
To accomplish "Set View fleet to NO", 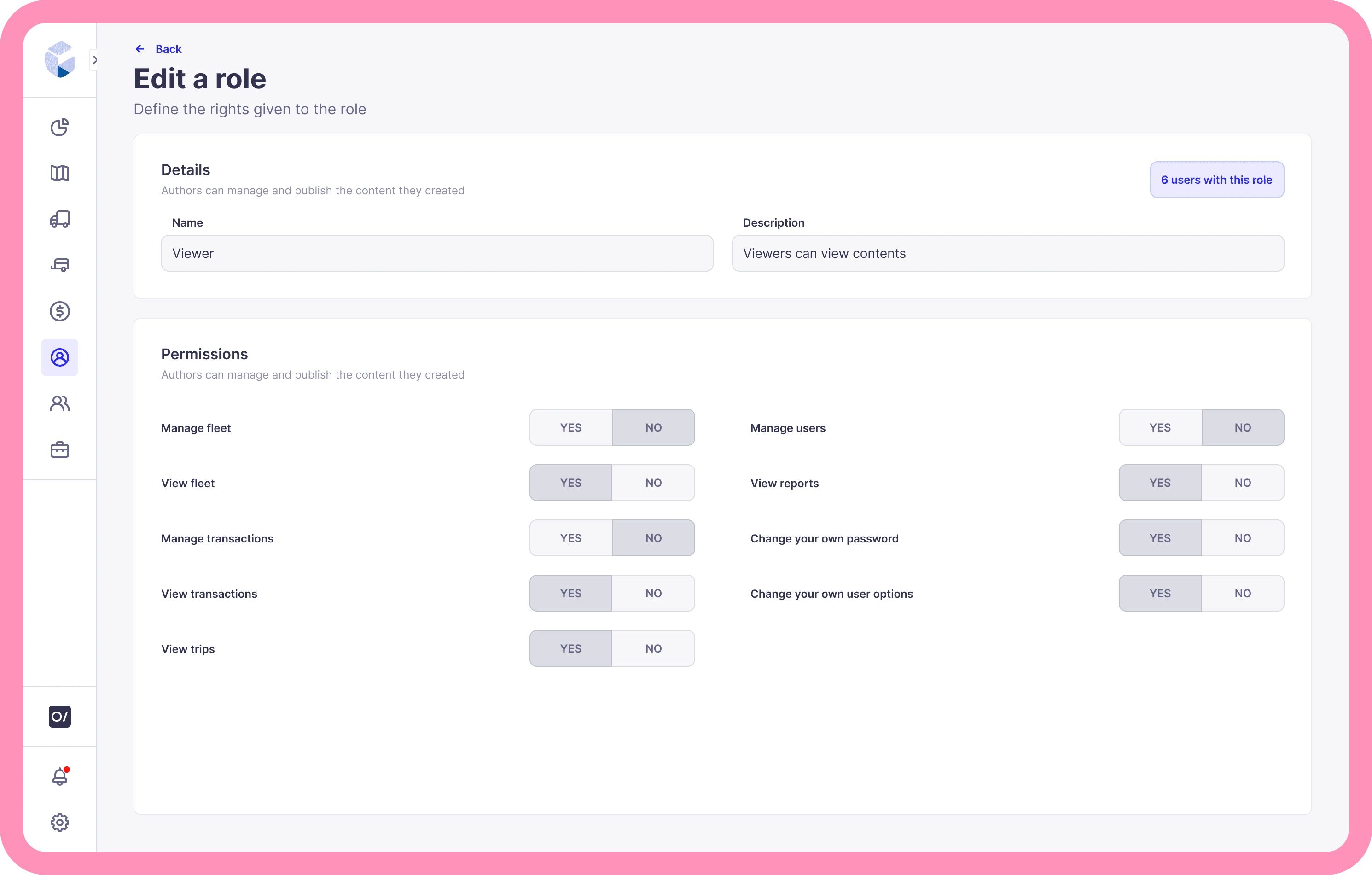I will (653, 483).
